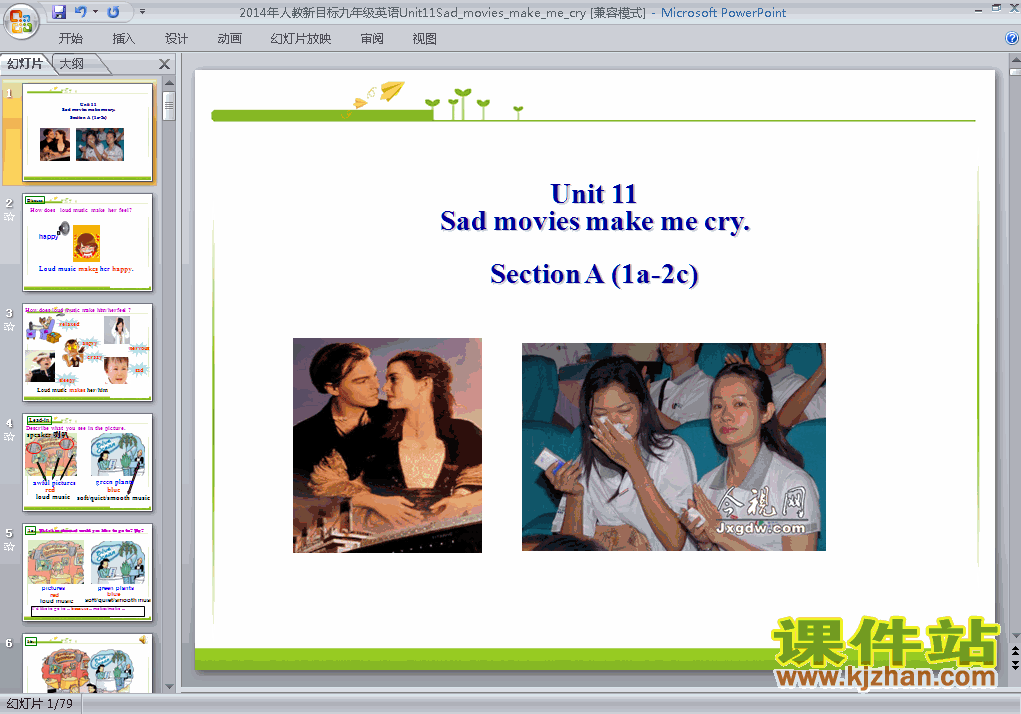Open the 审阅 ribbon tab
1021x714 pixels.
(x=372, y=39)
